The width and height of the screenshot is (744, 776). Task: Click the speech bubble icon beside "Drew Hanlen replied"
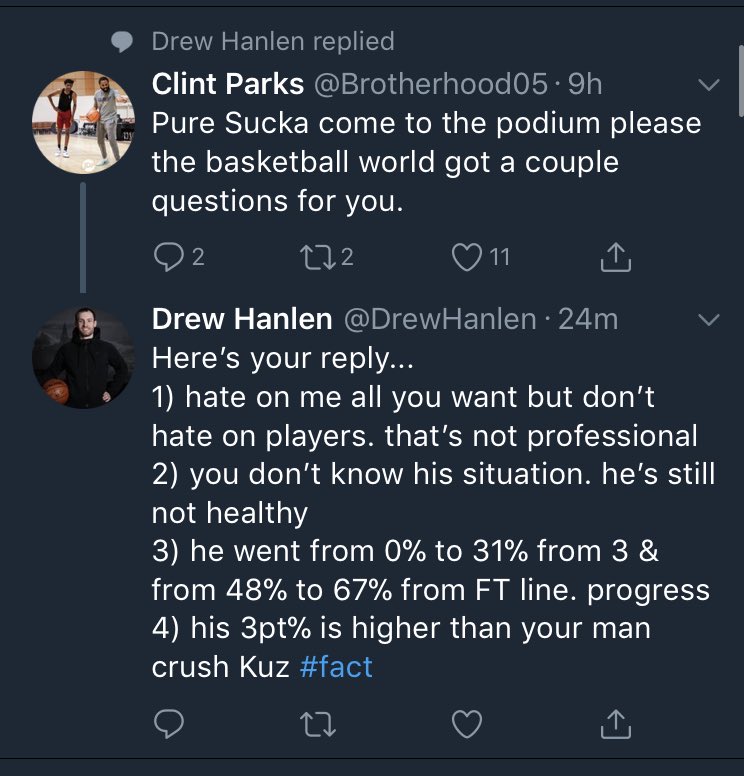pyautogui.click(x=122, y=41)
